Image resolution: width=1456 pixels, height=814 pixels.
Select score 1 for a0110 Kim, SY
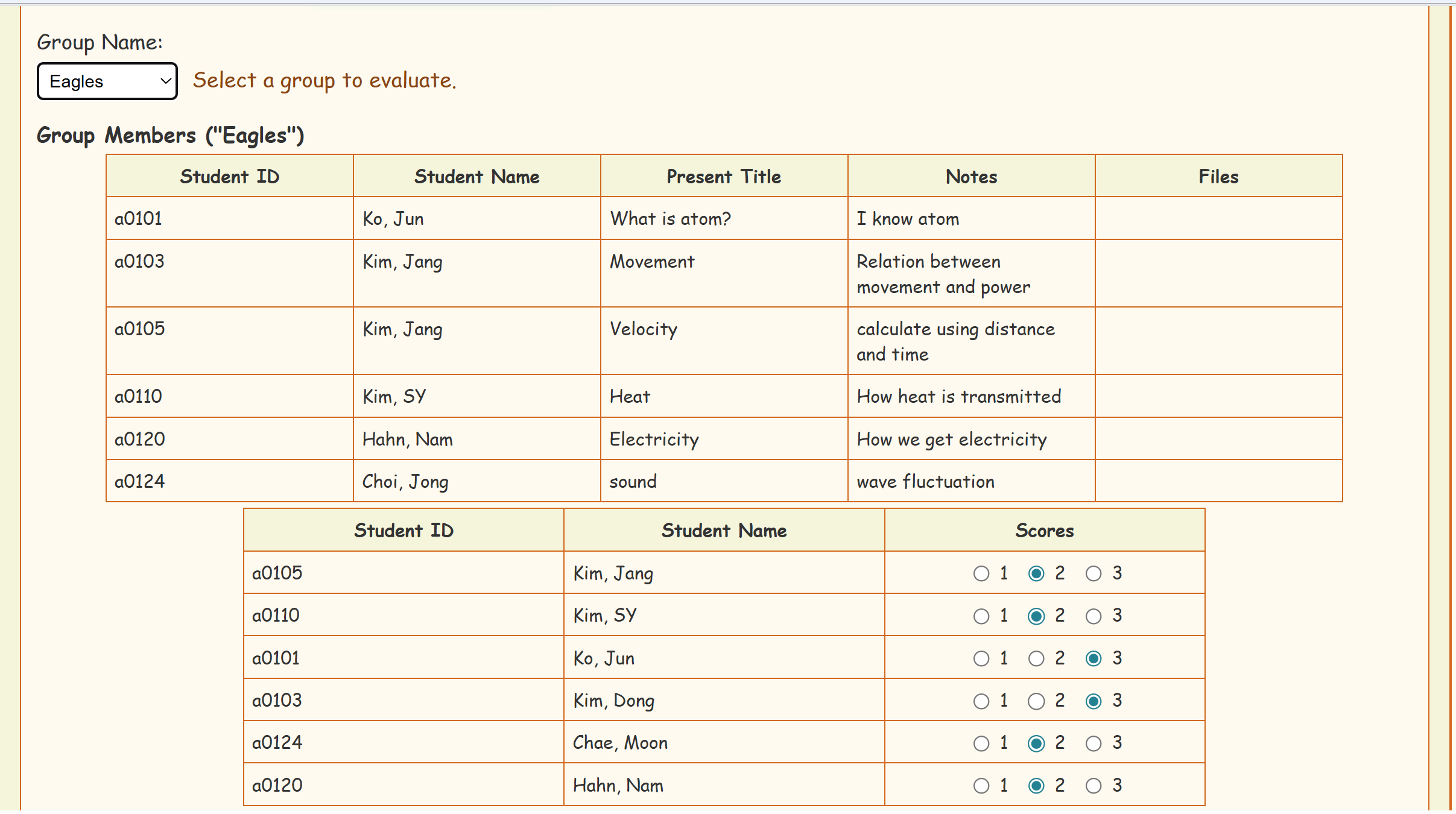click(x=981, y=616)
